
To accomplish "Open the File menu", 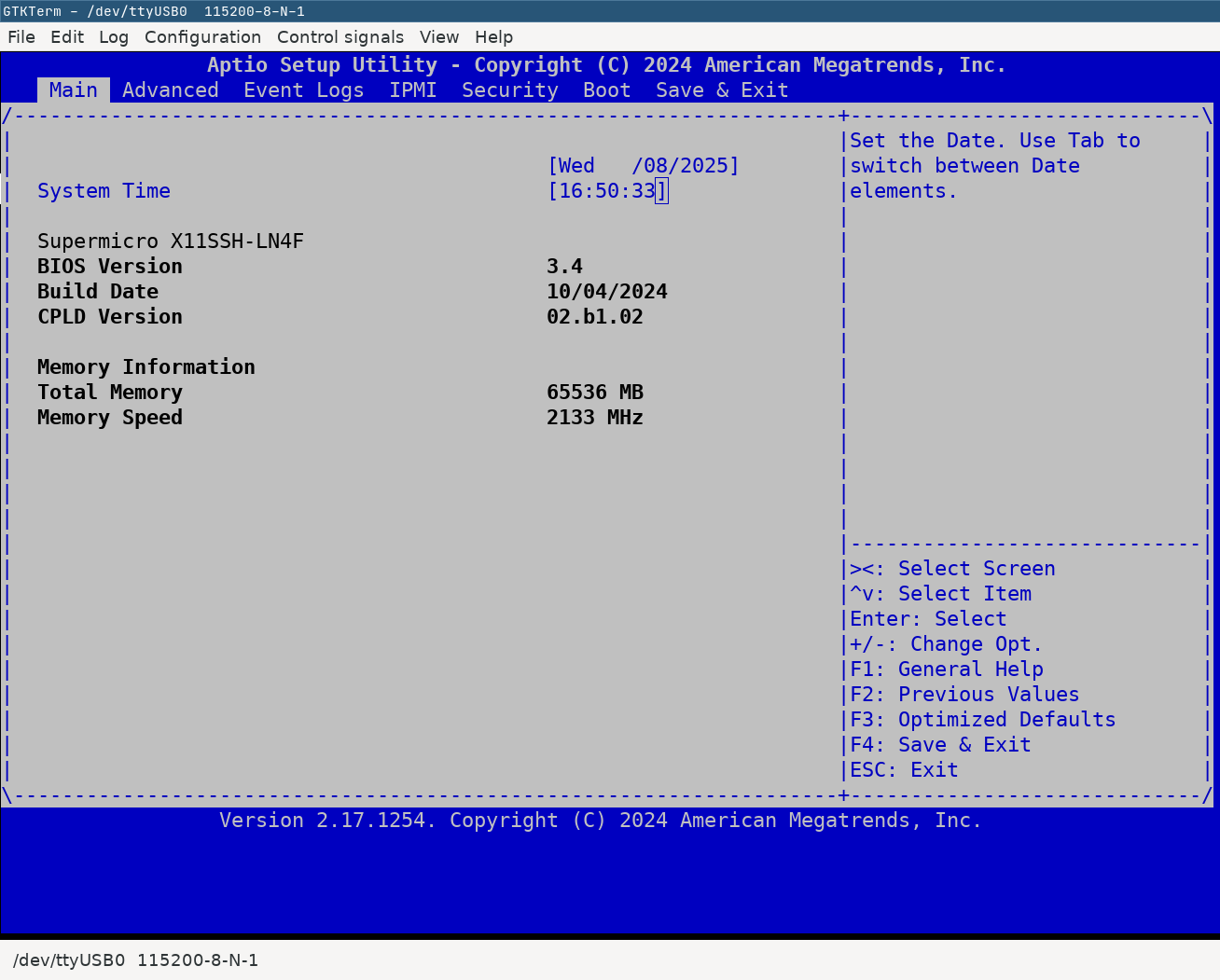I will click(x=21, y=37).
